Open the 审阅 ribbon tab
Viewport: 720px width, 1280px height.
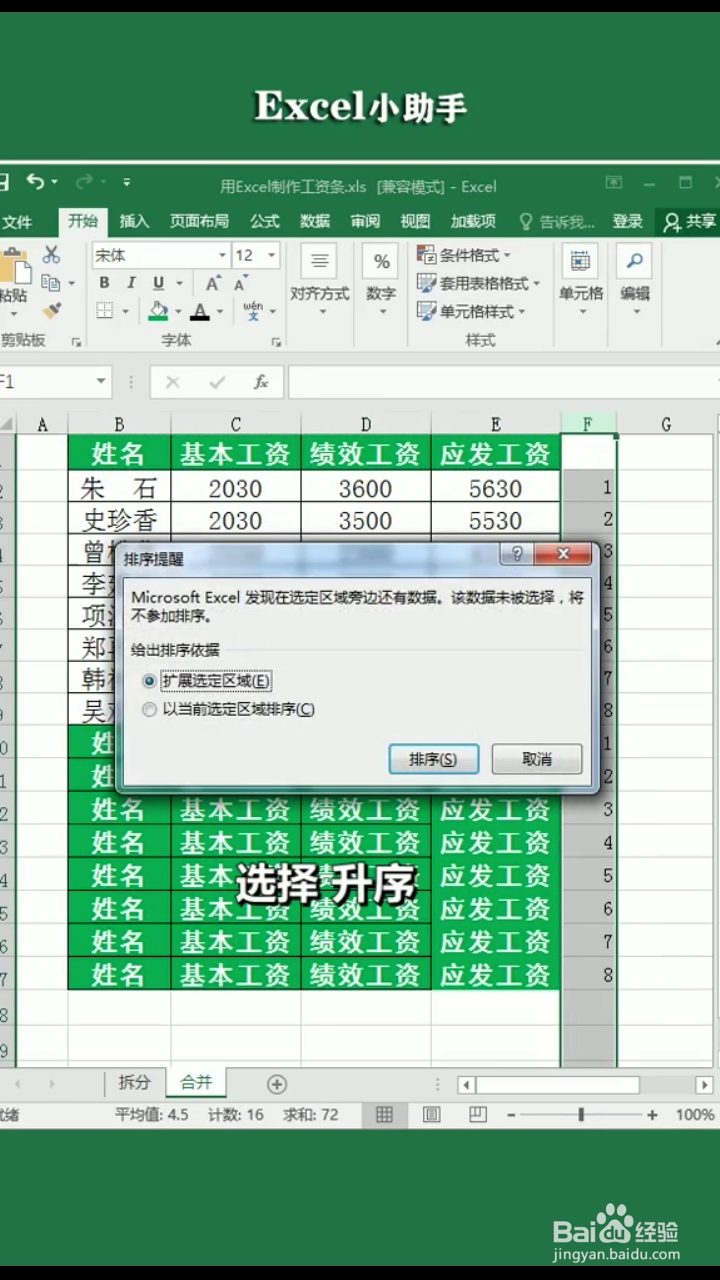pos(365,221)
